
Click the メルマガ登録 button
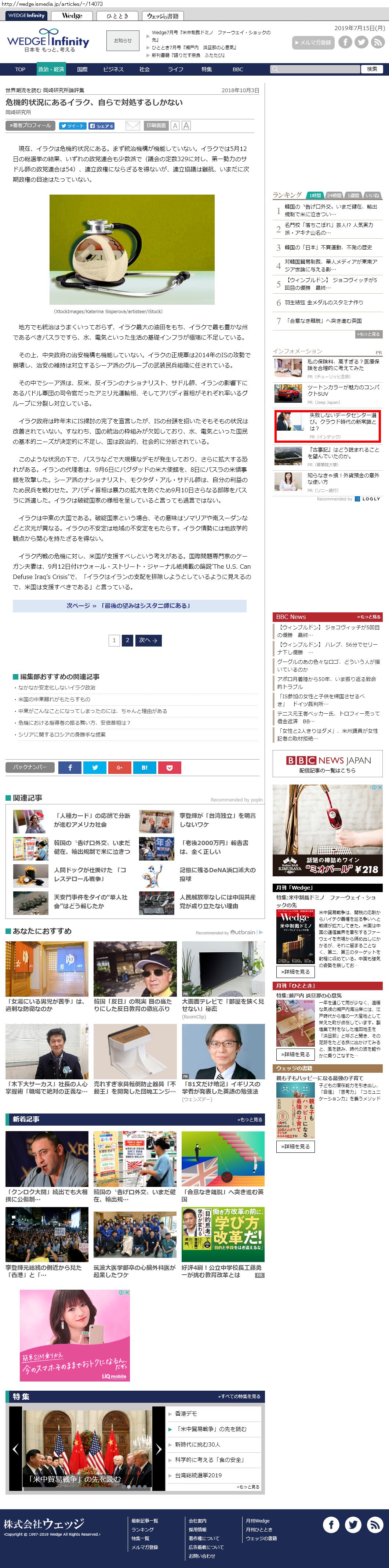(x=313, y=42)
